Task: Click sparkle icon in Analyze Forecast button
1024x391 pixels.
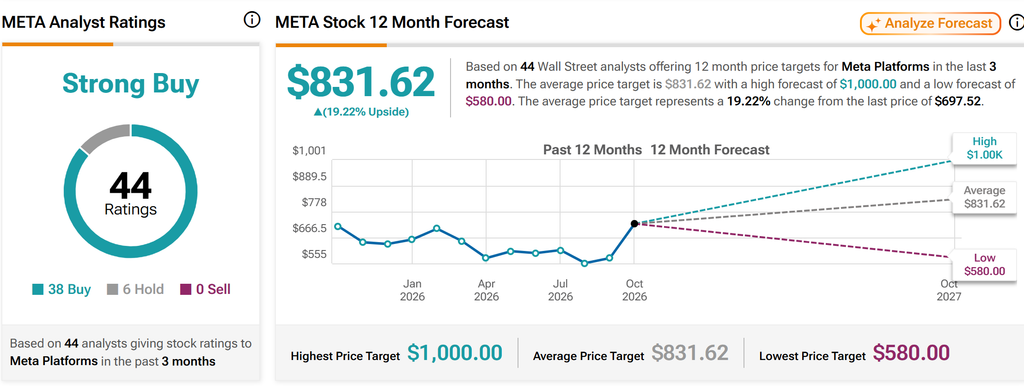Action: point(873,25)
